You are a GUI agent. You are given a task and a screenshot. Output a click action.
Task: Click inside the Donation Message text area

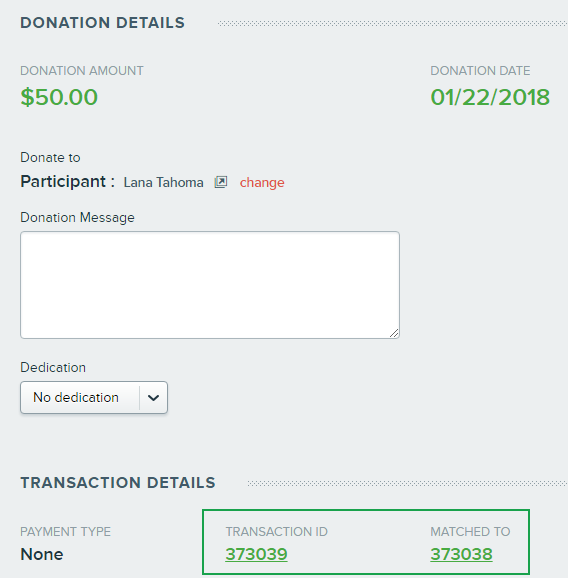pyautogui.click(x=210, y=285)
